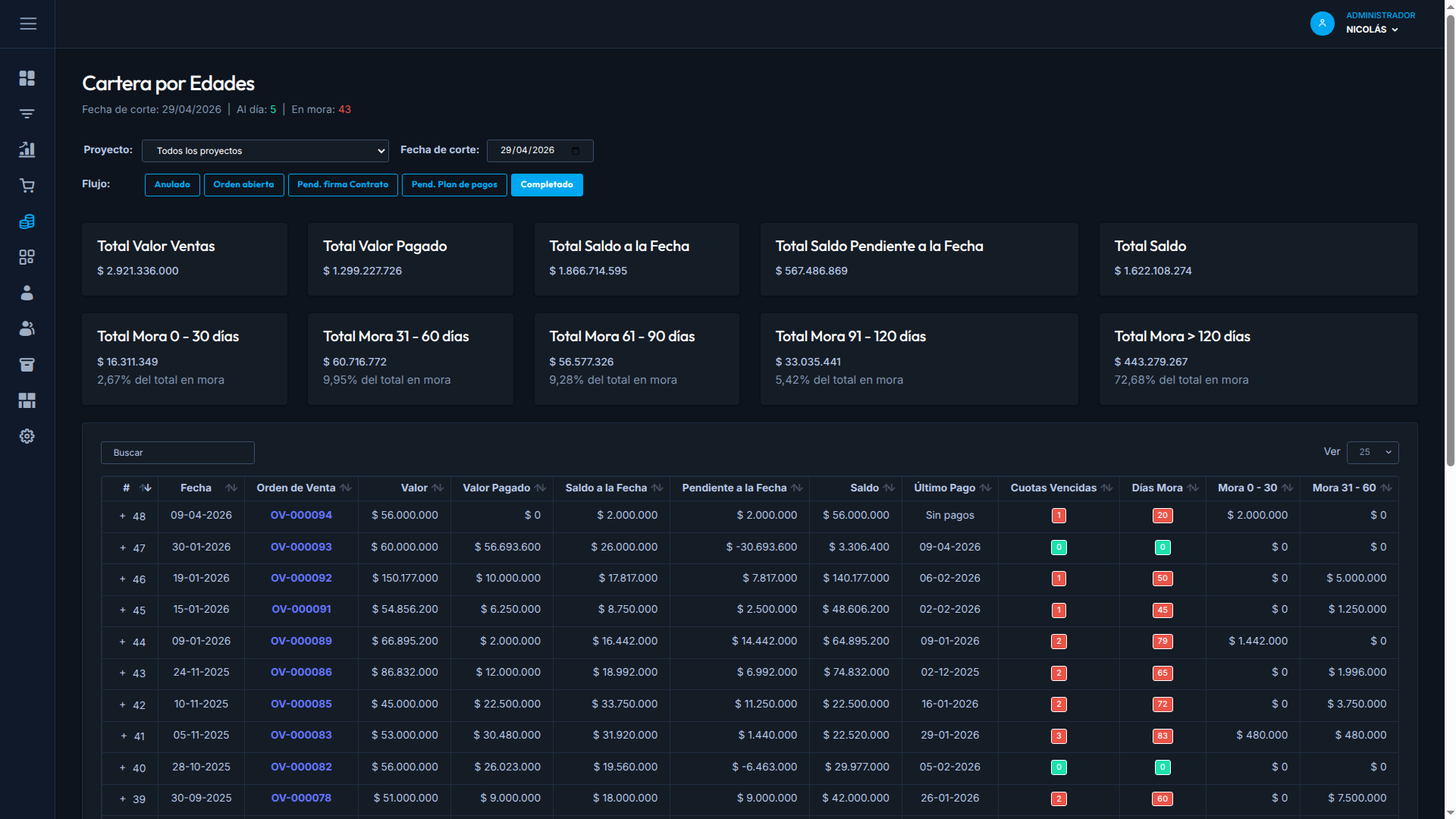1456x819 pixels.
Task: Toggle the Anulado flow filter
Action: [x=172, y=185]
